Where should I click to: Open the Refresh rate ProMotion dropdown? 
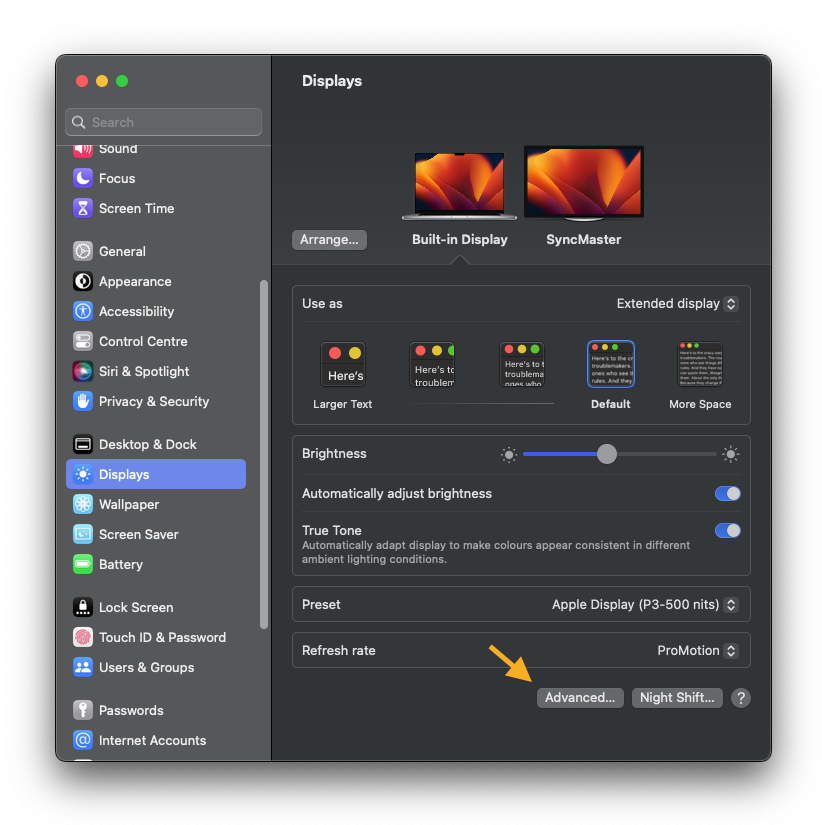(698, 650)
